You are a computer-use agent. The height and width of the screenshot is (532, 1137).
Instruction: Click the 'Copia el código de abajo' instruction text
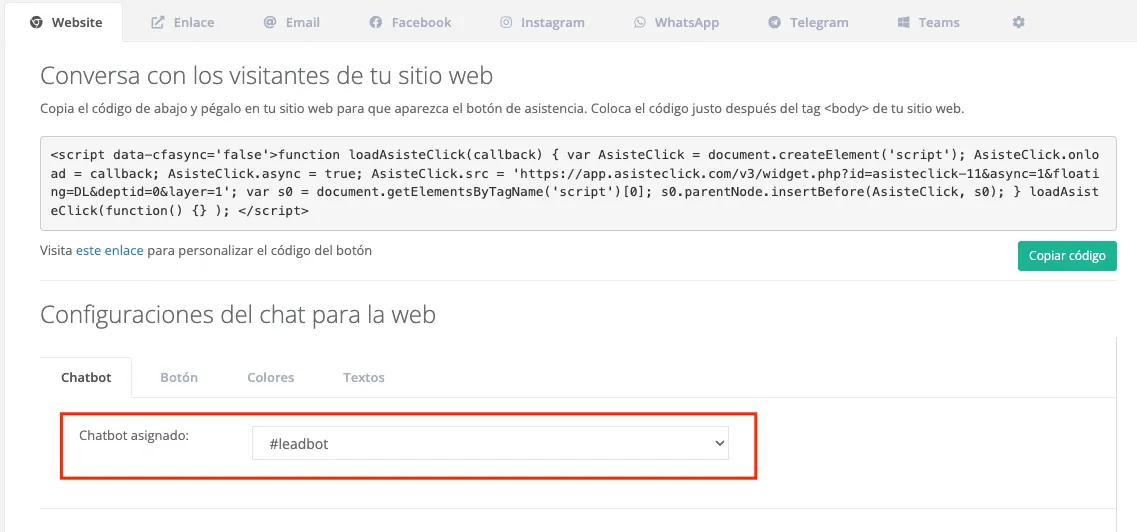coord(502,110)
